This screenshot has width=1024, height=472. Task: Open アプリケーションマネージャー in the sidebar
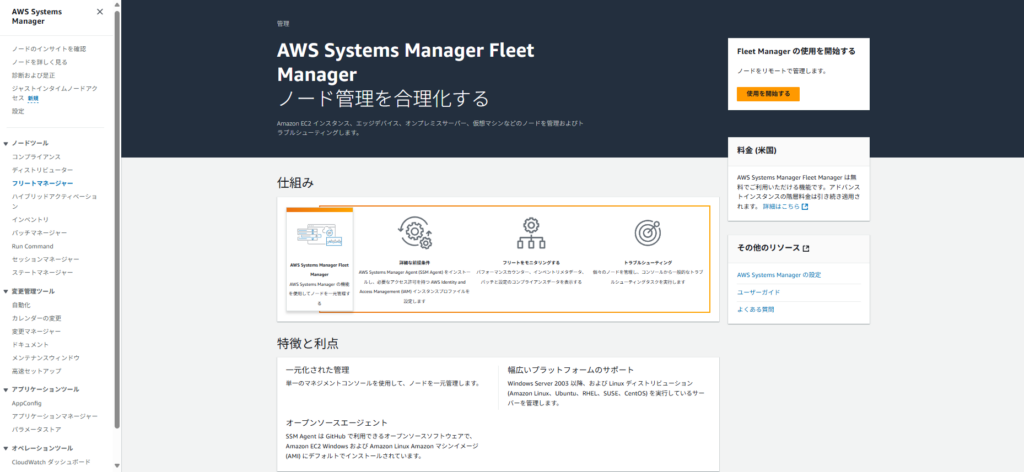coord(55,417)
